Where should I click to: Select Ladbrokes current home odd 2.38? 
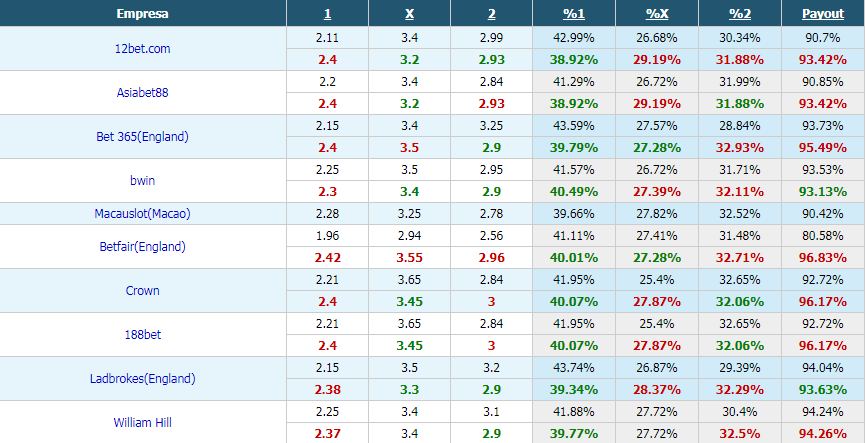click(328, 389)
